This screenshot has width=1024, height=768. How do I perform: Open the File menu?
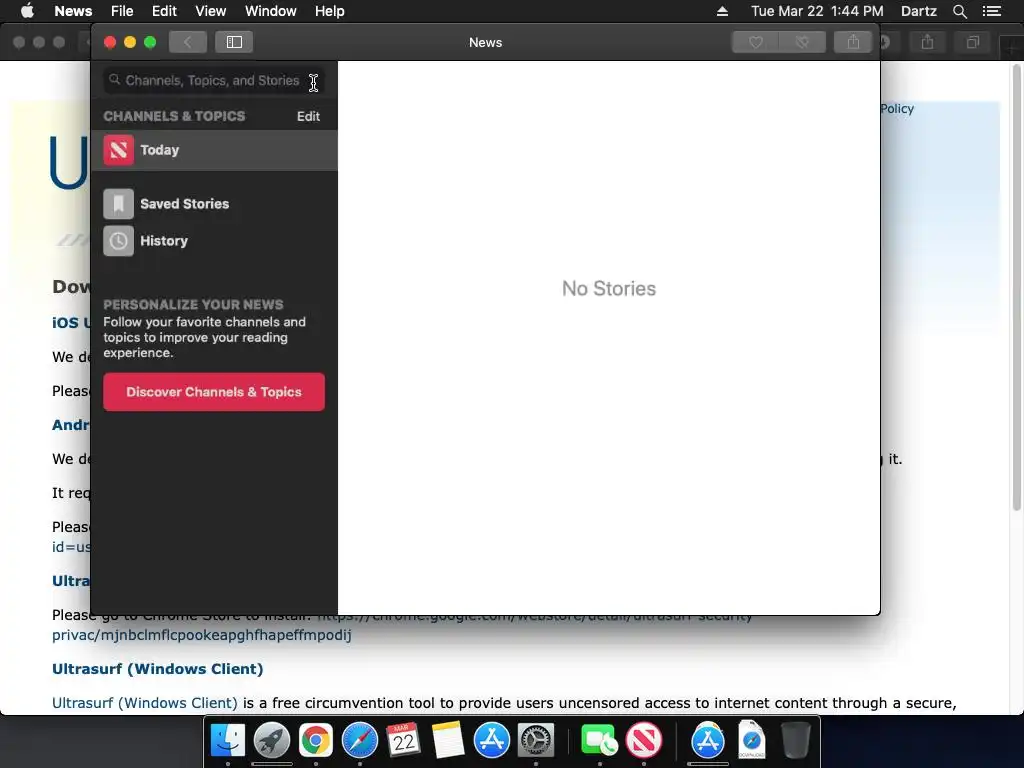(x=122, y=11)
